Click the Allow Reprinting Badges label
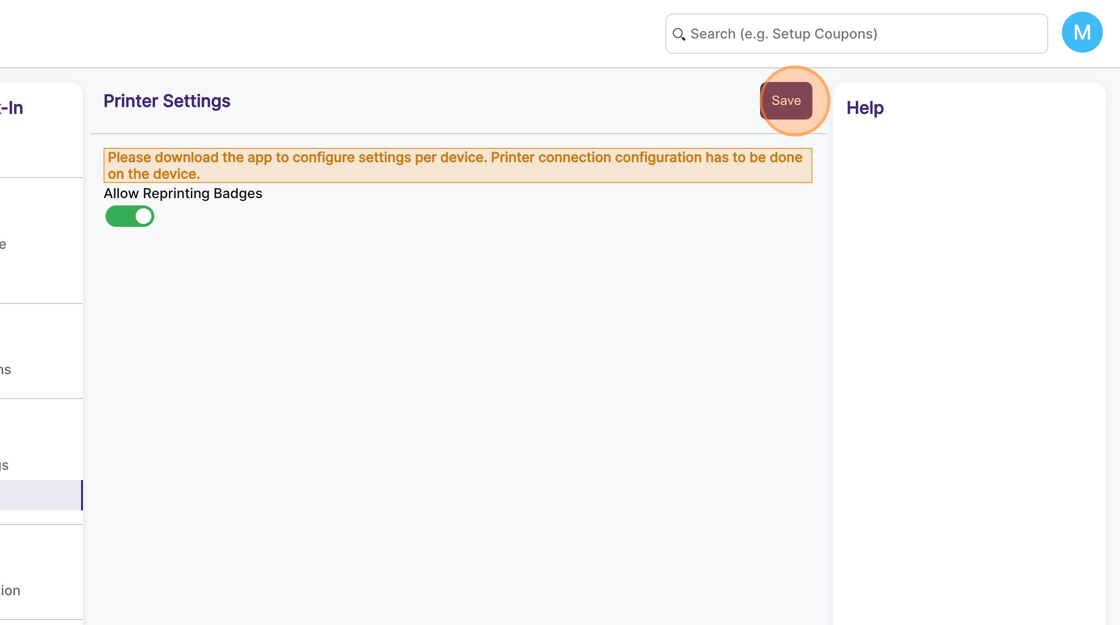 coord(183,193)
